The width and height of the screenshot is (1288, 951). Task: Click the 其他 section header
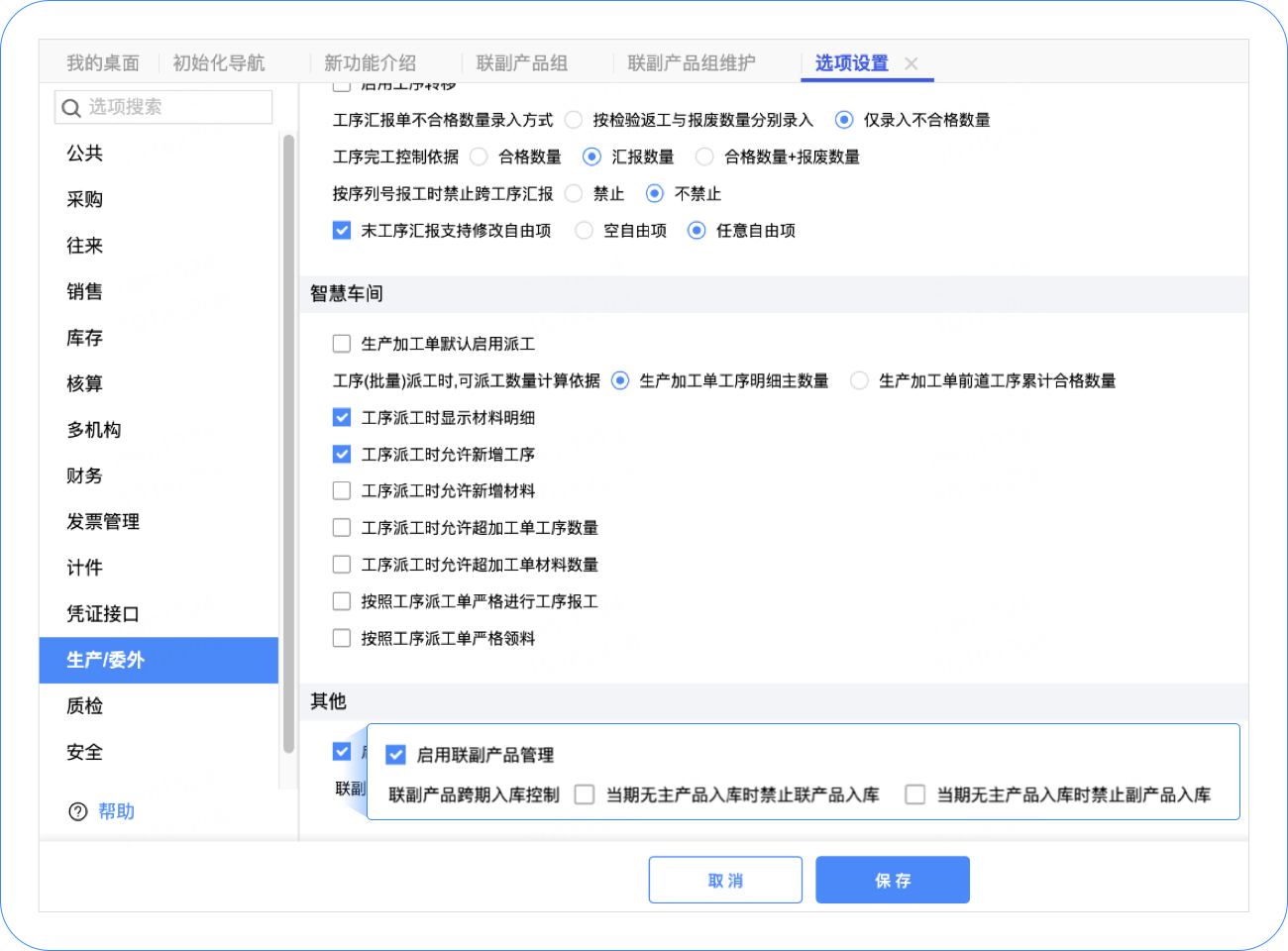[774, 701]
